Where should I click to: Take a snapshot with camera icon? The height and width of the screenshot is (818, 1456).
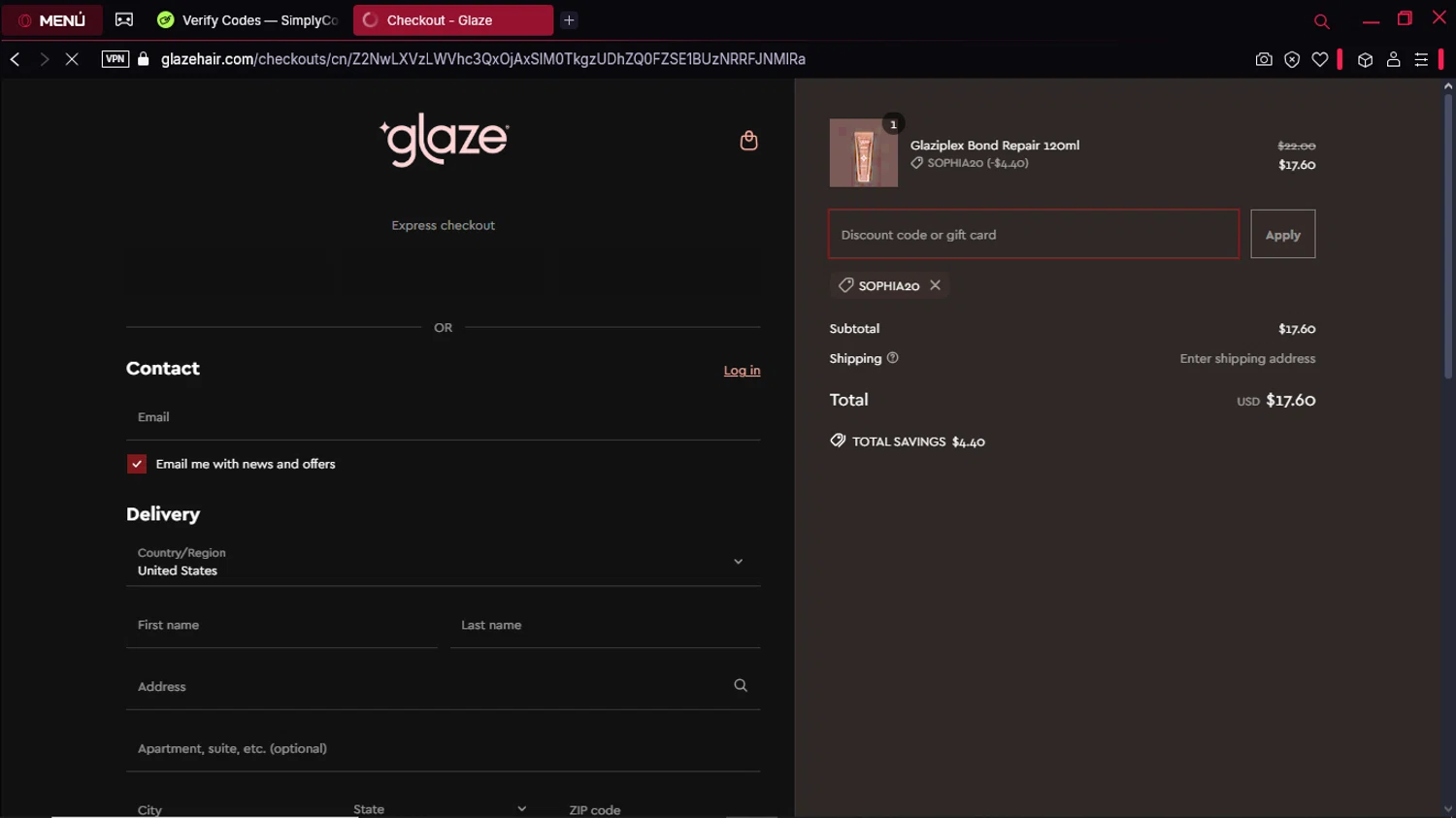pyautogui.click(x=1264, y=59)
